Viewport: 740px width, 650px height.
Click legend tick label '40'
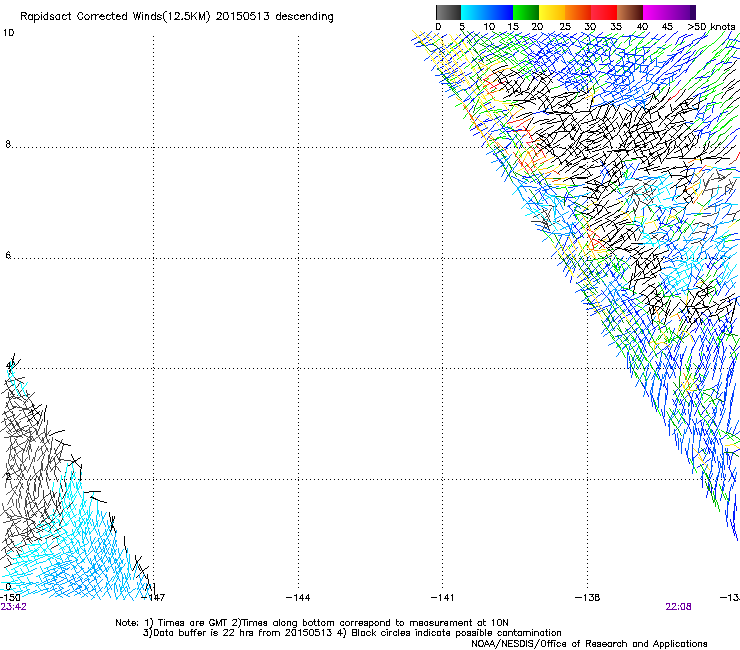click(x=642, y=26)
